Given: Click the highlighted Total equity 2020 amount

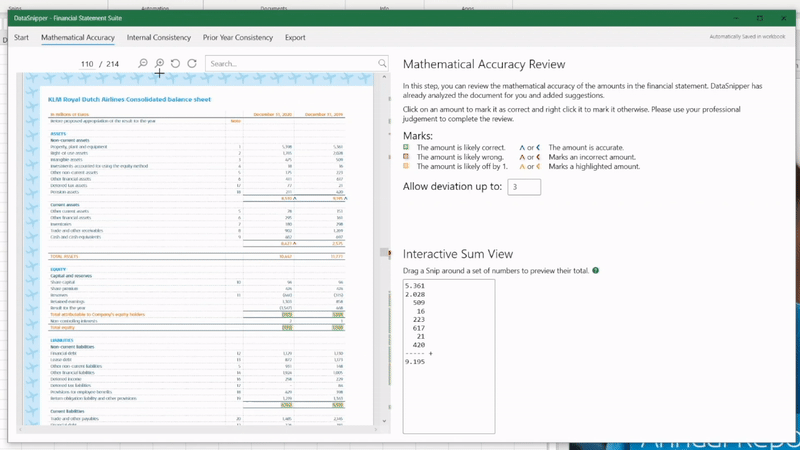Looking at the screenshot, I should 287,327.
